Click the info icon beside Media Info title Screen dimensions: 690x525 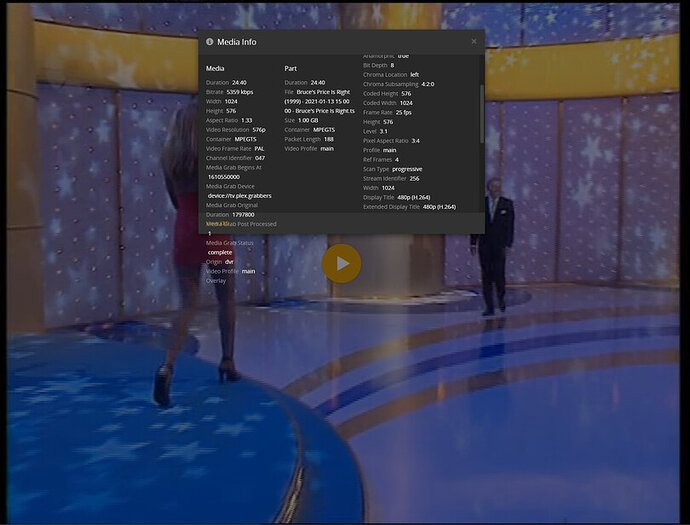(209, 41)
